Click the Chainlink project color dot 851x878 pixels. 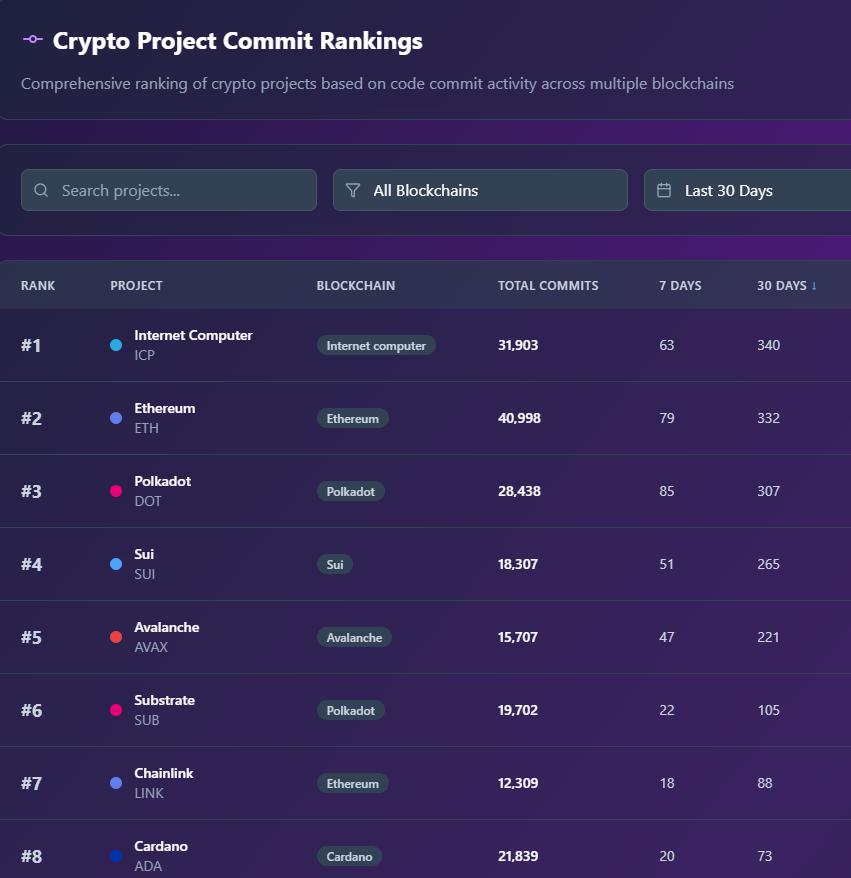tap(116, 783)
